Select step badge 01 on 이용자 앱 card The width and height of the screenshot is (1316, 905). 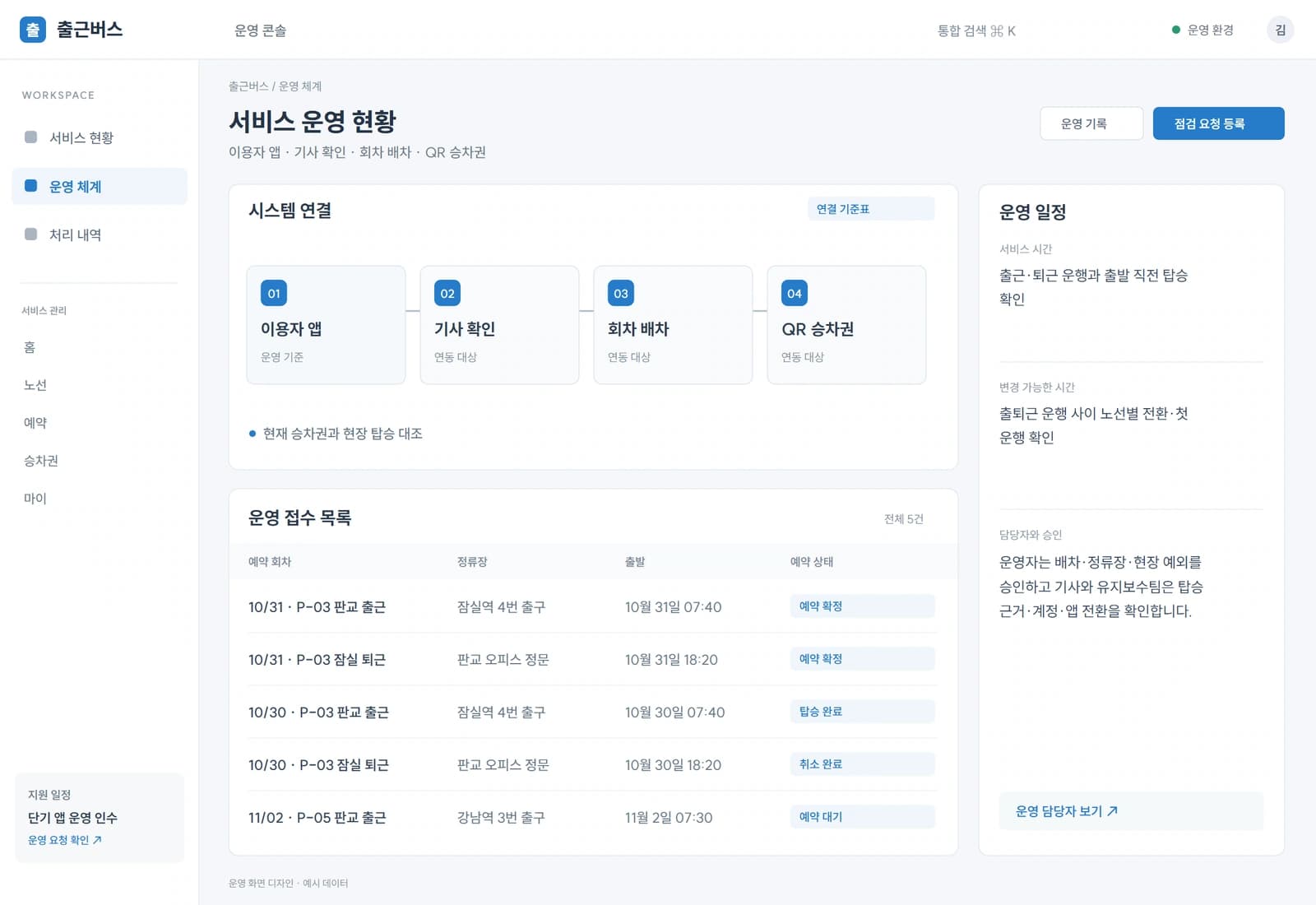[274, 293]
